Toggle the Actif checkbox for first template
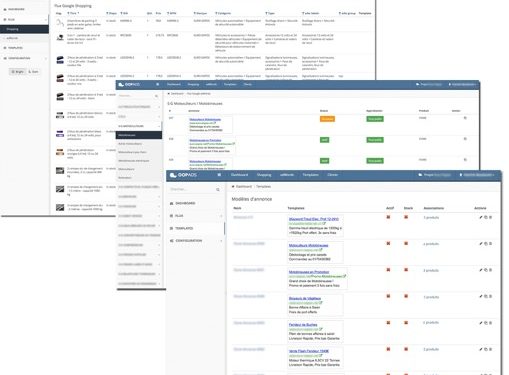 388,217
